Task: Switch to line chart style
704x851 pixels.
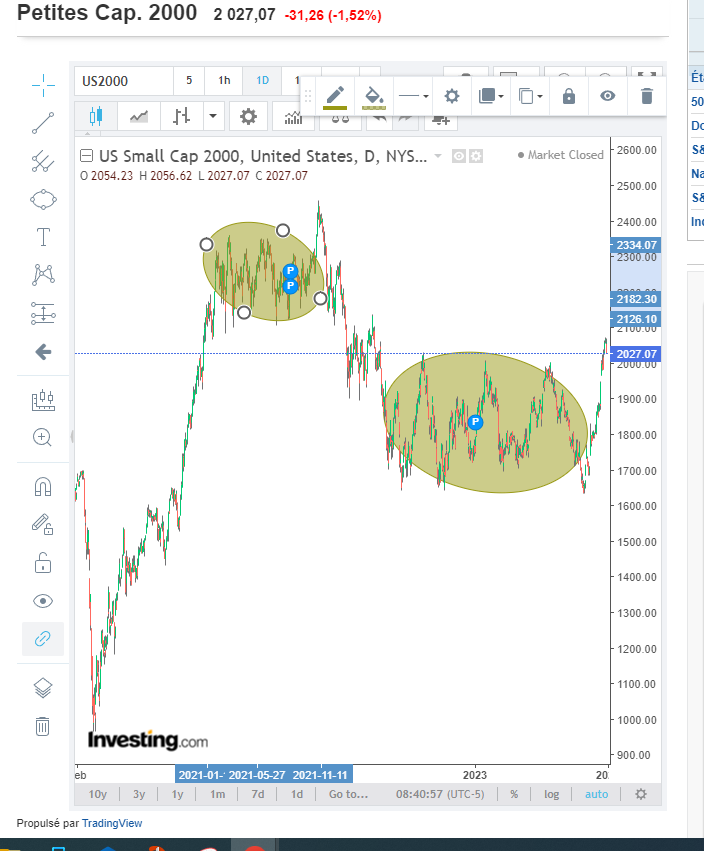Action: coord(139,116)
